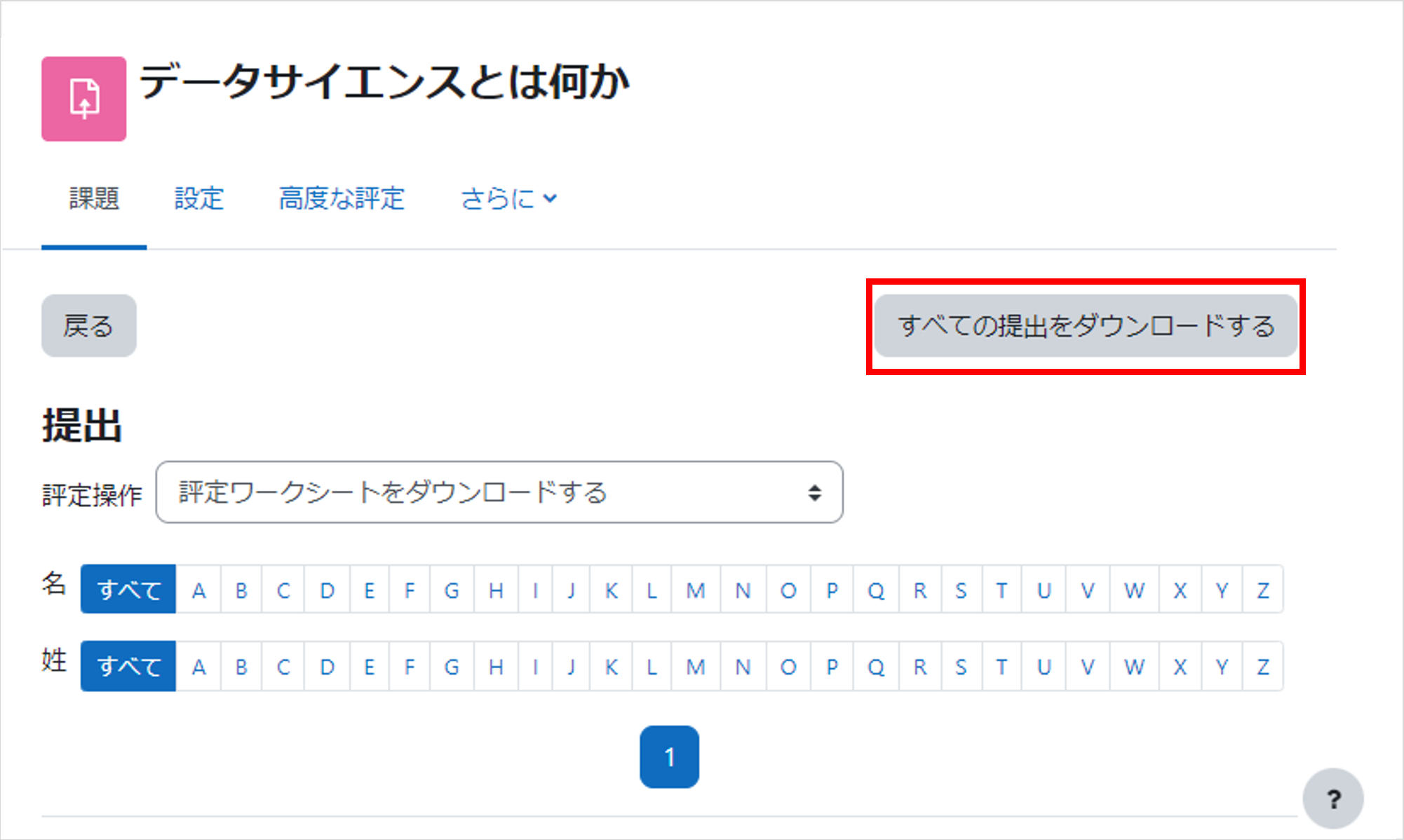Filter 姓 by letter J
1404x840 pixels.
(x=572, y=665)
